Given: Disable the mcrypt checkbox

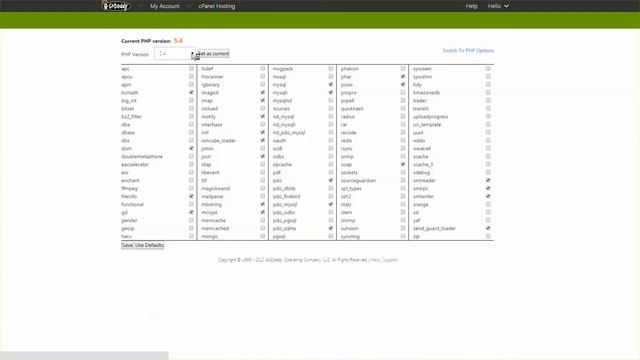Looking at the screenshot, I should pyautogui.click(x=263, y=212).
